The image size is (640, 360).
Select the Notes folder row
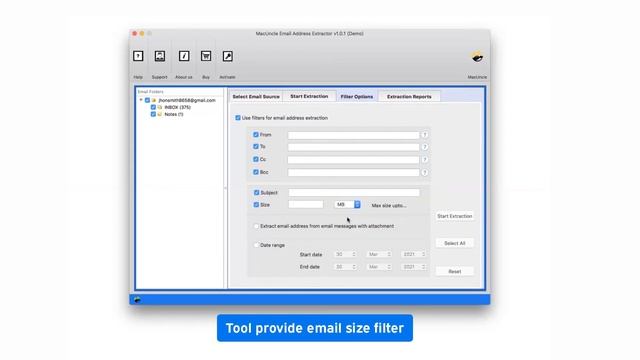(173, 114)
